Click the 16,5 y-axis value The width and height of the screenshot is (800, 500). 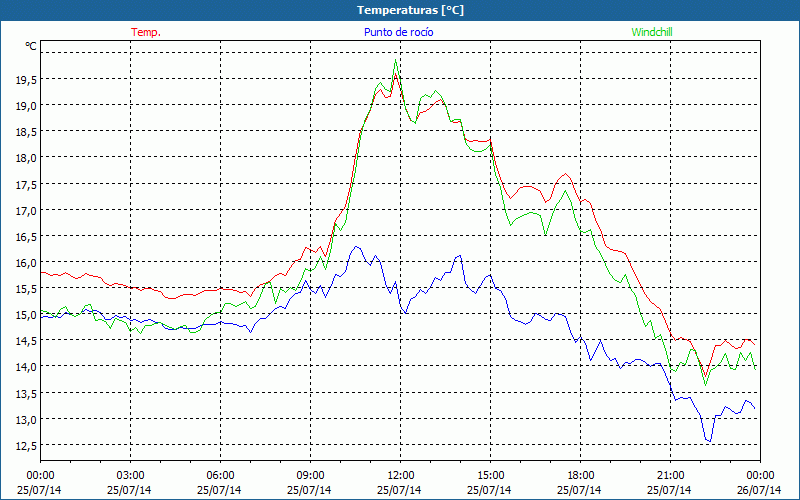pyautogui.click(x=27, y=236)
